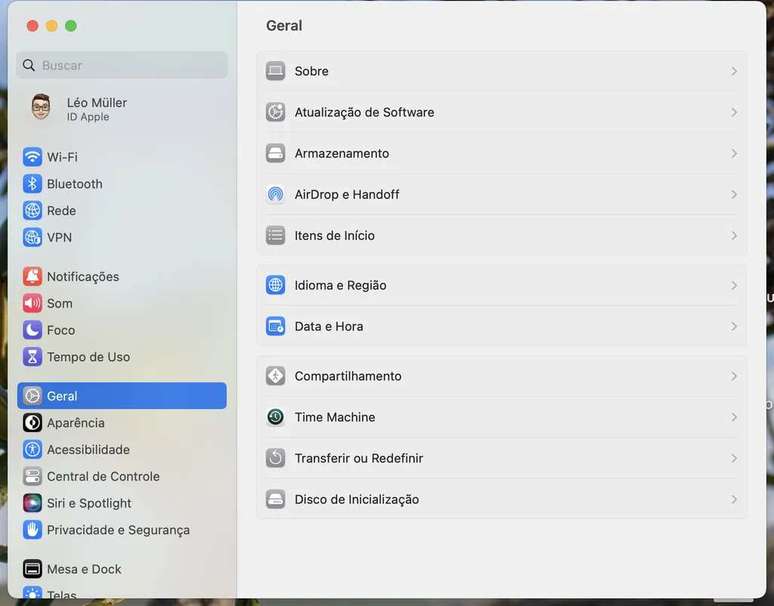Click the Léo Müller avatar picture

41,107
